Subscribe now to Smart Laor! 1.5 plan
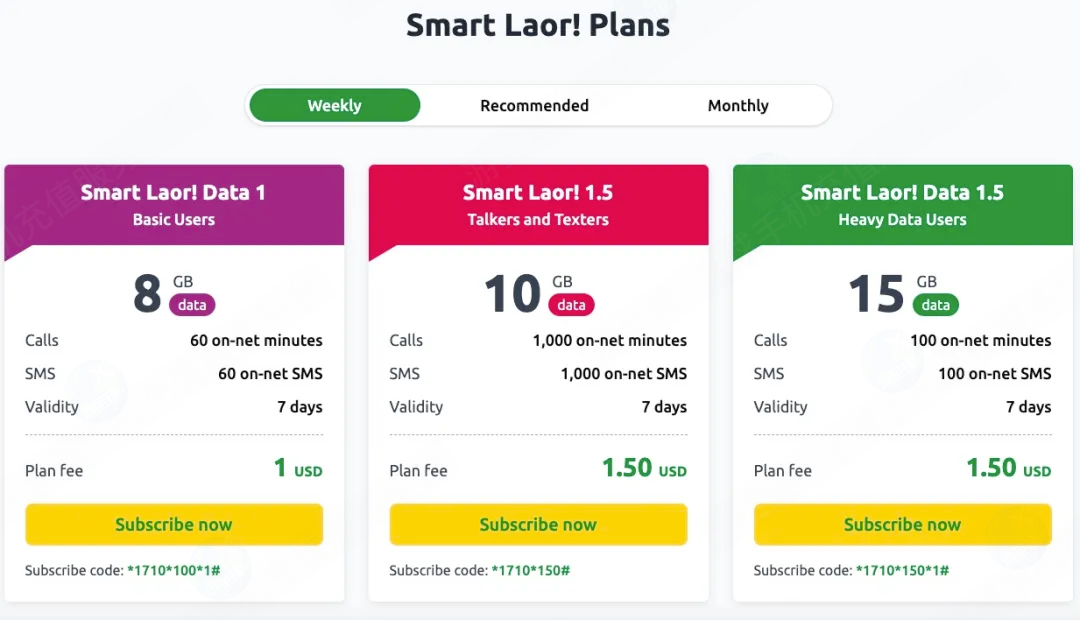Viewport: 1080px width, 620px height. (x=538, y=524)
